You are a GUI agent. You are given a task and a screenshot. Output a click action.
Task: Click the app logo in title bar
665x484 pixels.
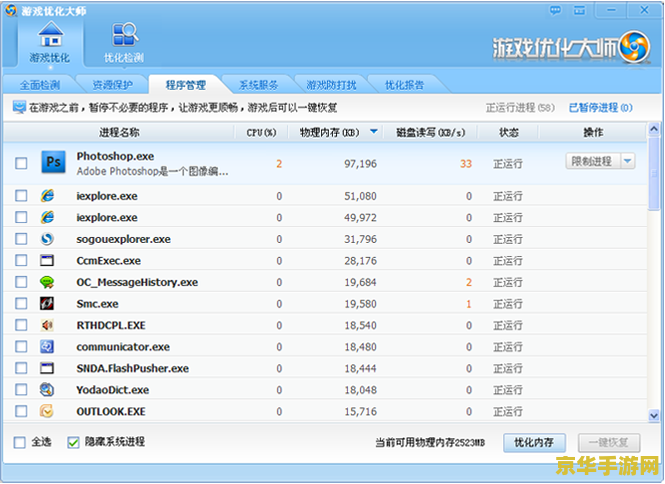pos(11,10)
